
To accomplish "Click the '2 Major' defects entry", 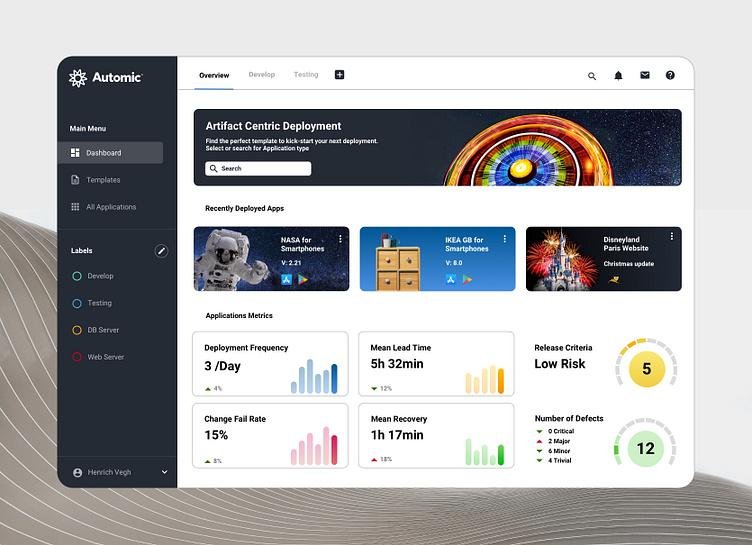I will point(553,441).
